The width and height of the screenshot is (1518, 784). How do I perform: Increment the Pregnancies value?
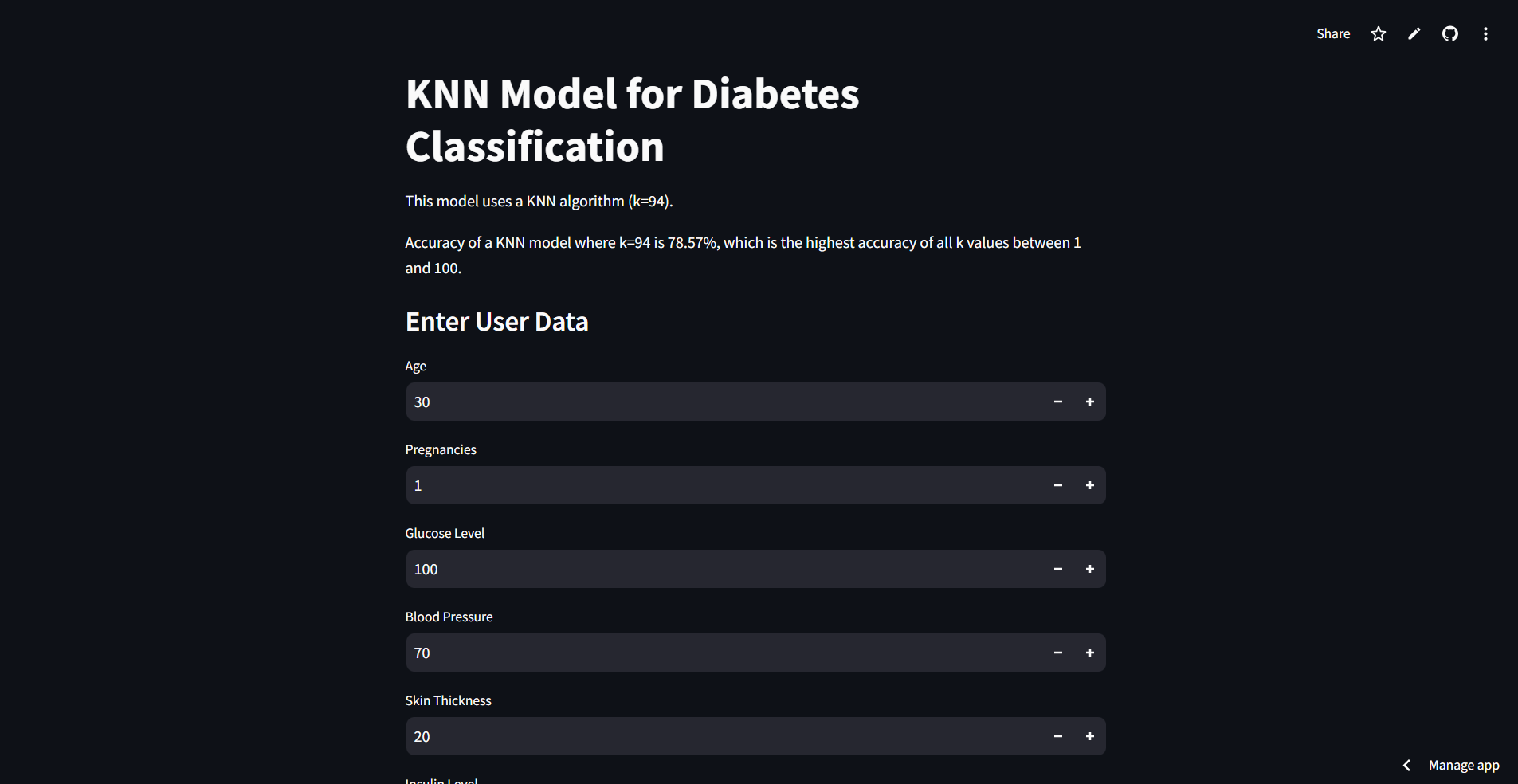[1089, 485]
